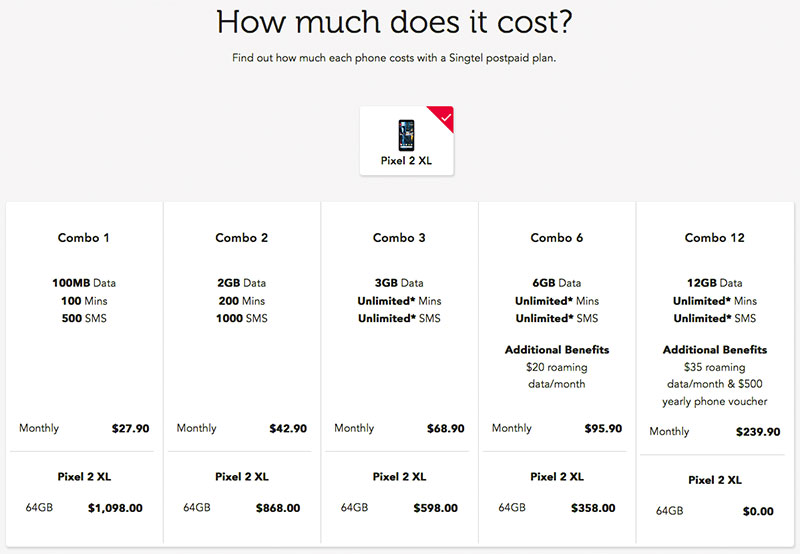Click the $68.90 monthly price

tap(445, 429)
